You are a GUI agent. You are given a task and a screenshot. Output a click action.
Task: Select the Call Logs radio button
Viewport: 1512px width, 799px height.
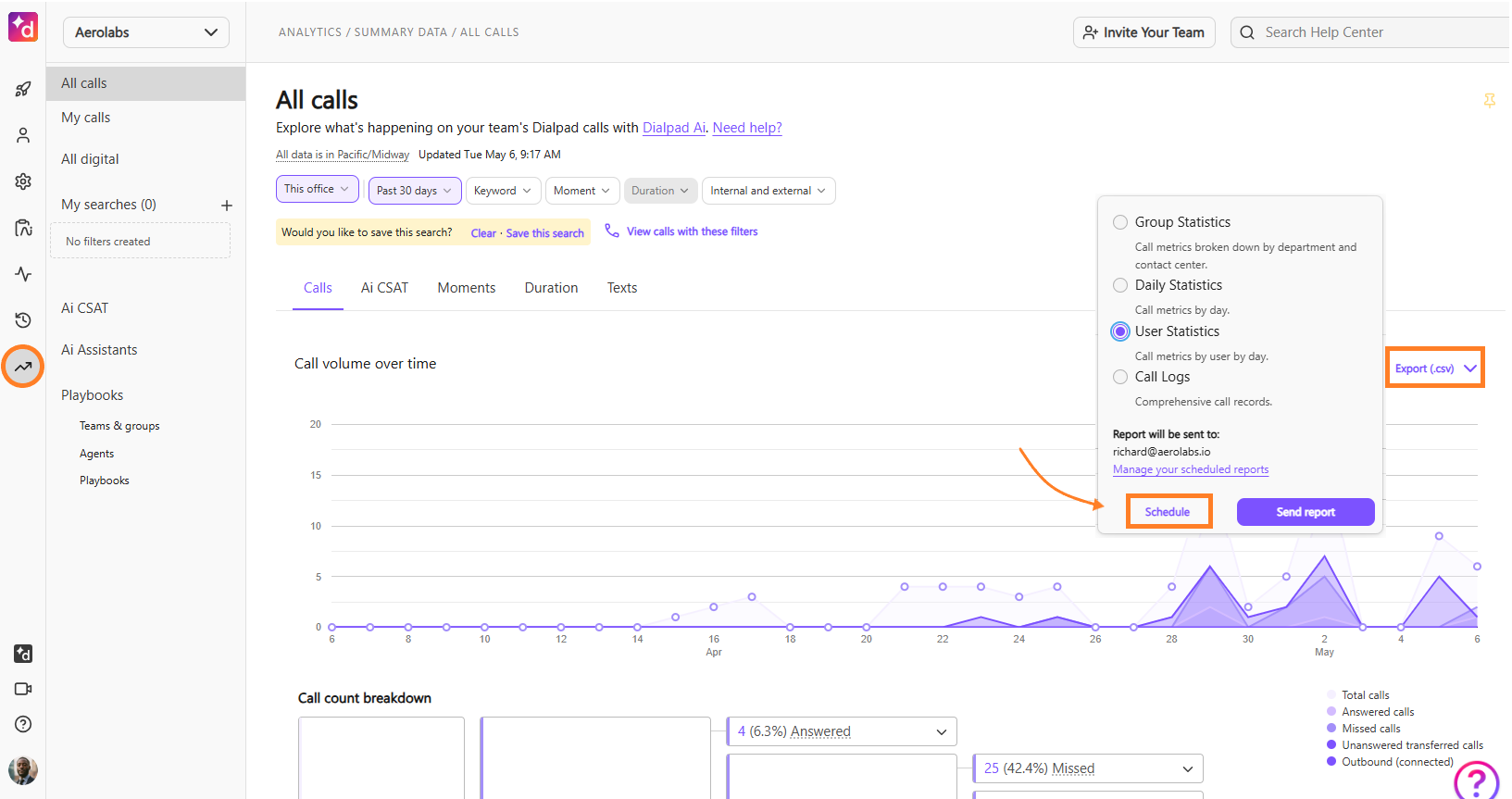(1120, 377)
